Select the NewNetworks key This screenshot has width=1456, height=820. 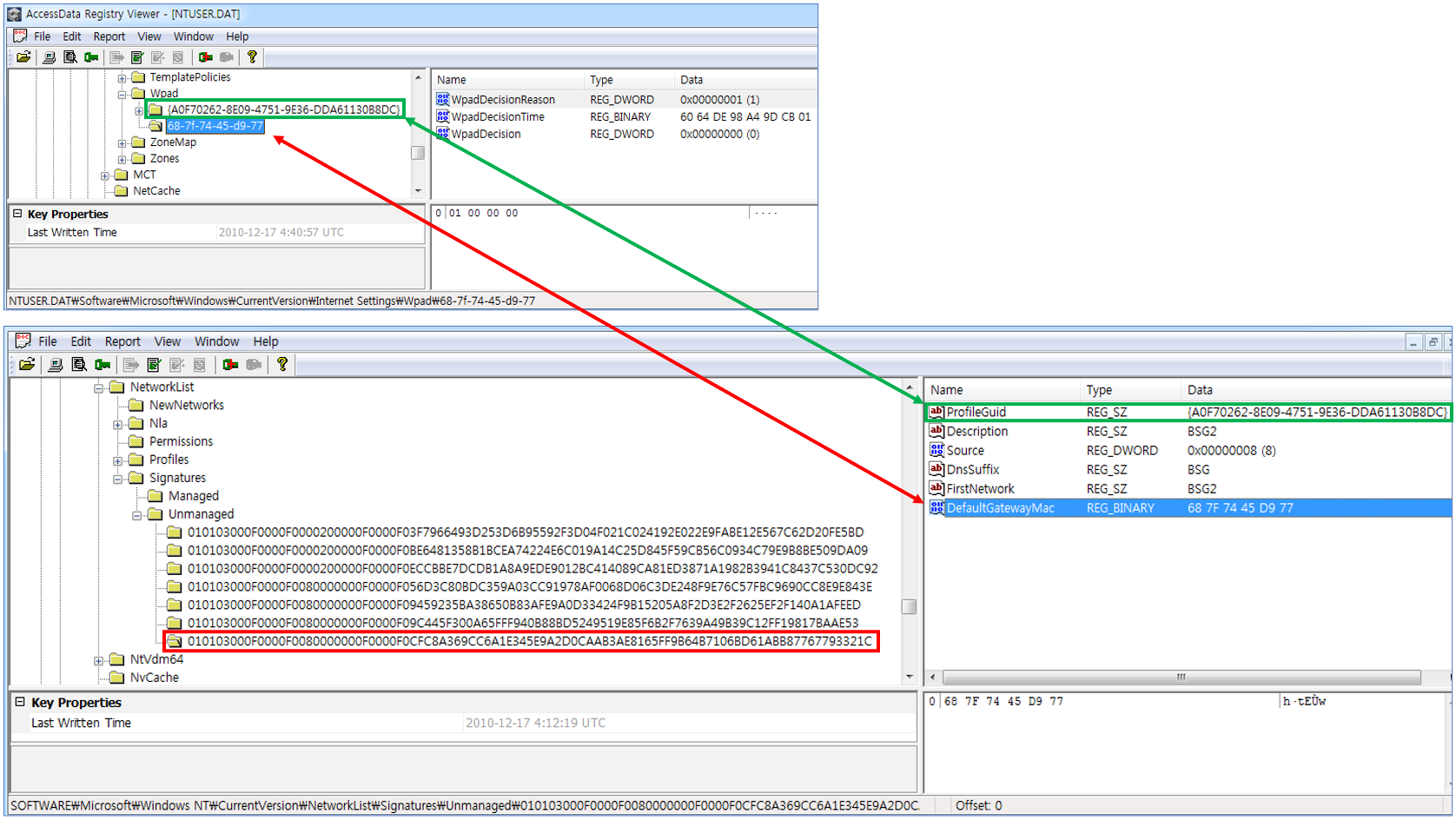[x=186, y=406]
